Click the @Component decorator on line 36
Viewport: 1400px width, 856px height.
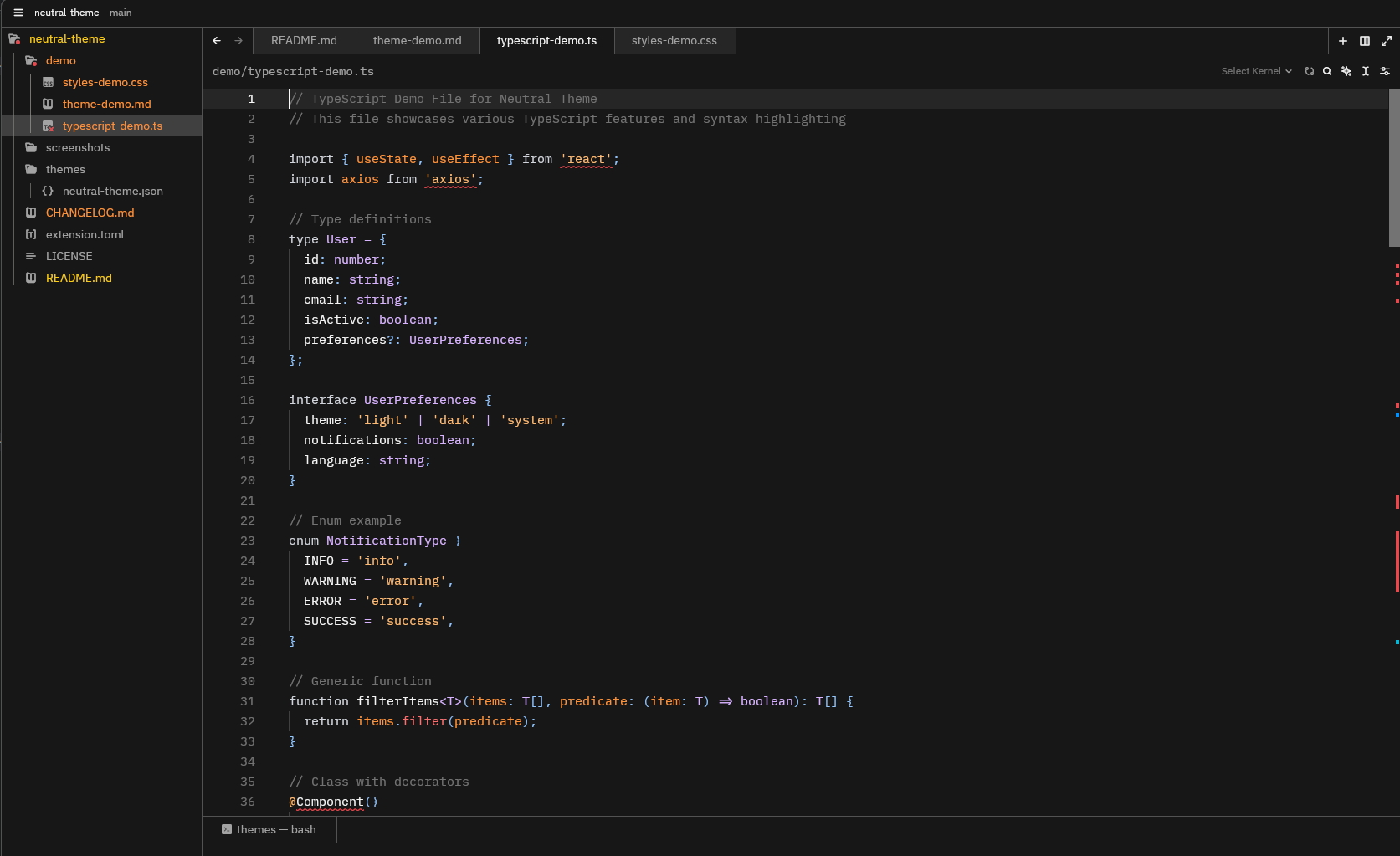[x=326, y=802]
